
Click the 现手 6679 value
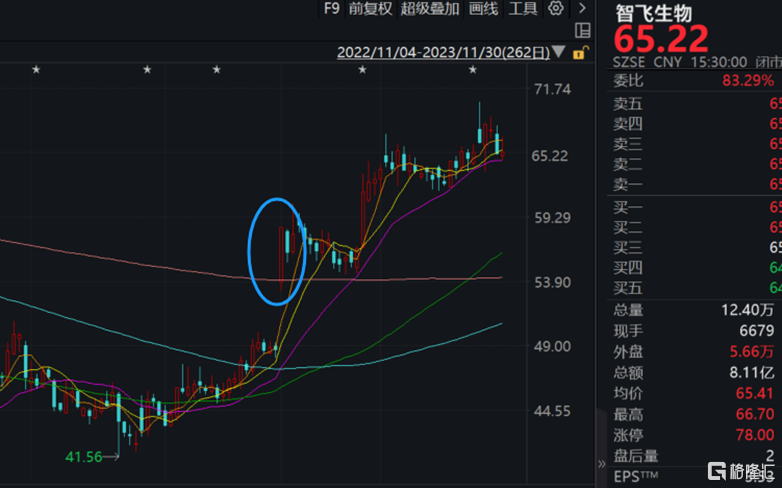[x=757, y=331]
